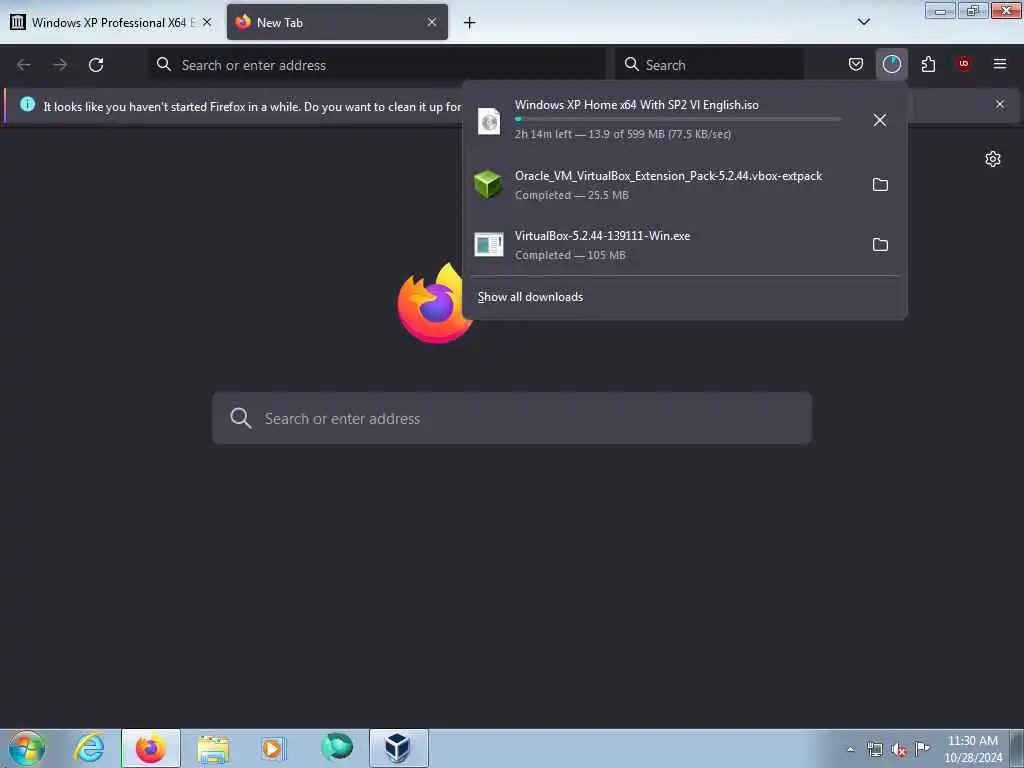This screenshot has height=768, width=1024.
Task: Focus the toolbar Search box
Action: pos(709,65)
